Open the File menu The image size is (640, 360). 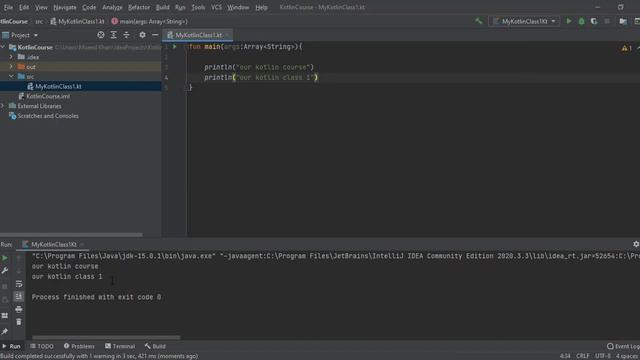[8, 7]
